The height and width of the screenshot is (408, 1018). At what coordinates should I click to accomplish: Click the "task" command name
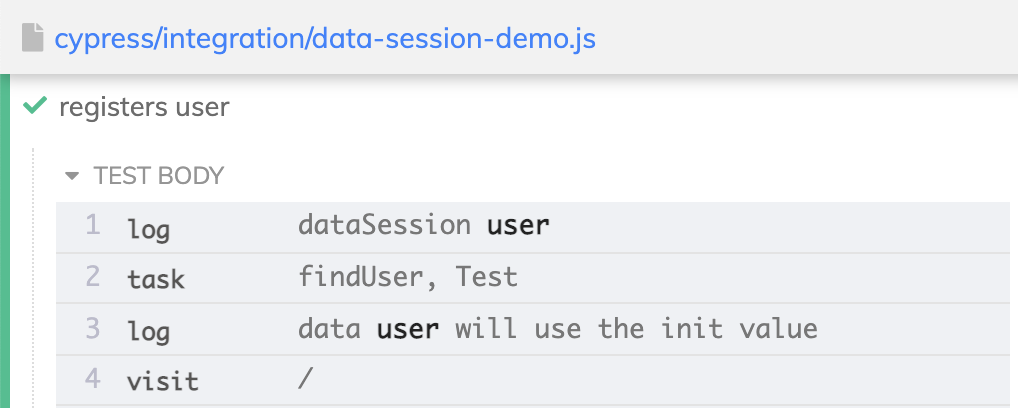point(156,279)
